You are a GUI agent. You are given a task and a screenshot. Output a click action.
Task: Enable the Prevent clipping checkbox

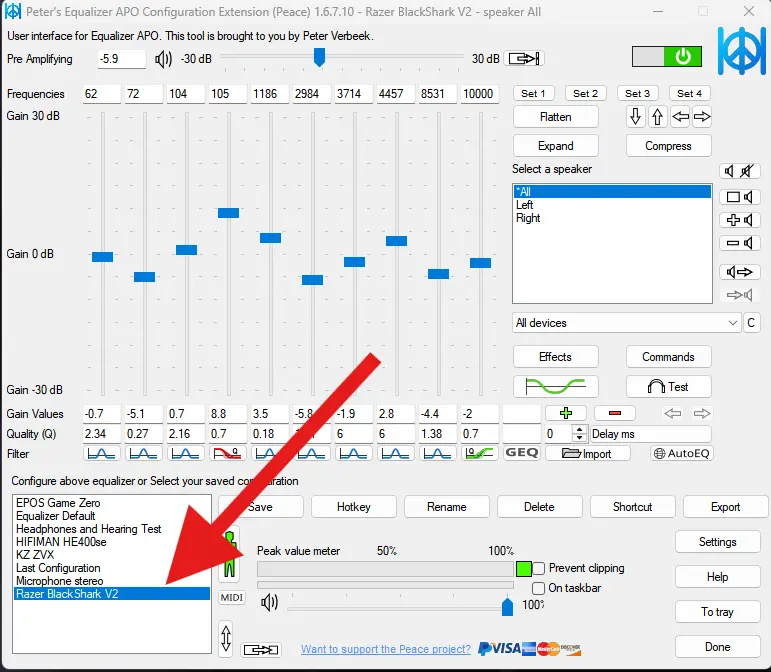click(539, 568)
